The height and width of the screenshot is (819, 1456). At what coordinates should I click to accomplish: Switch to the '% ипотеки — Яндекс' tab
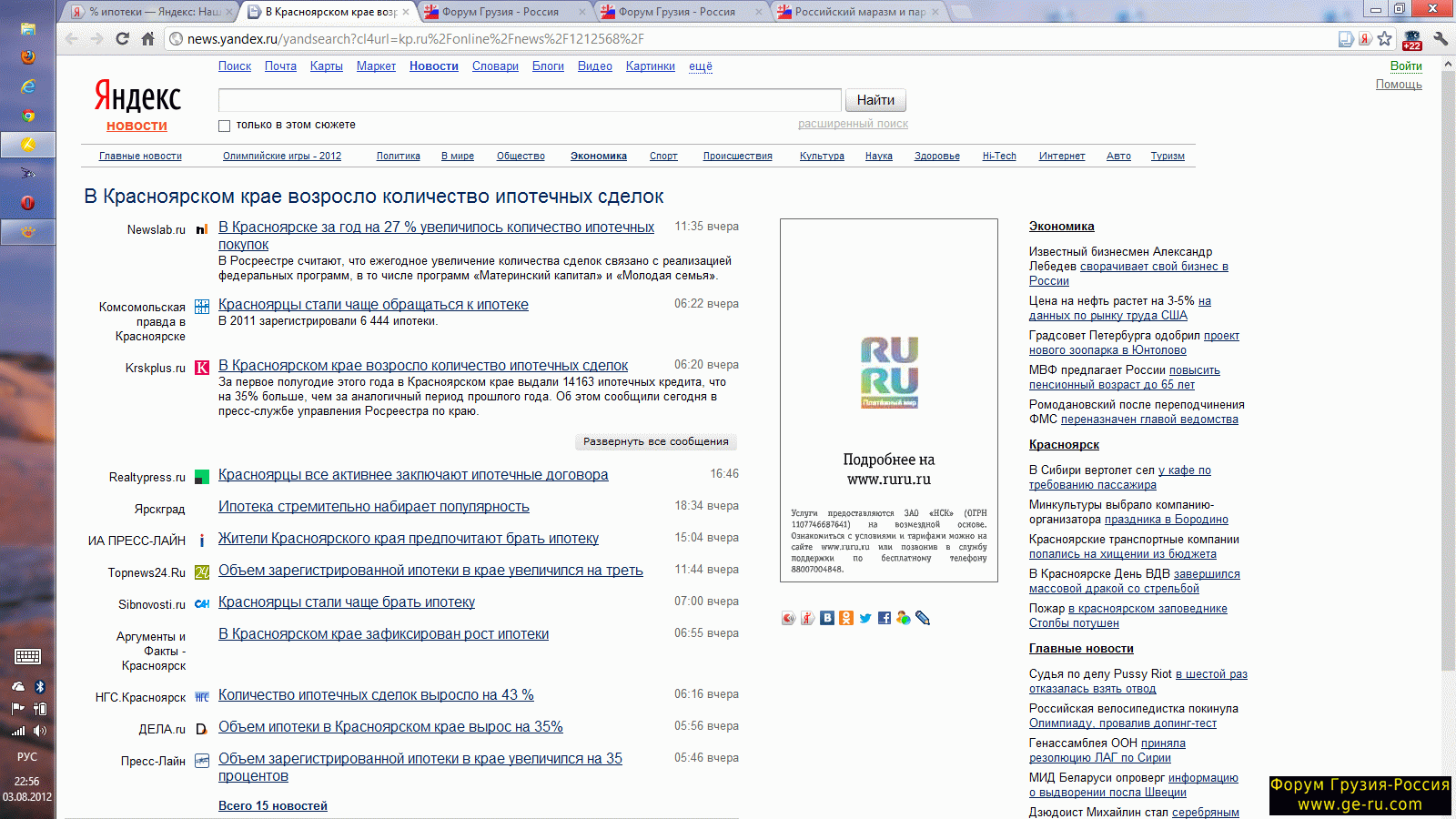[x=155, y=12]
